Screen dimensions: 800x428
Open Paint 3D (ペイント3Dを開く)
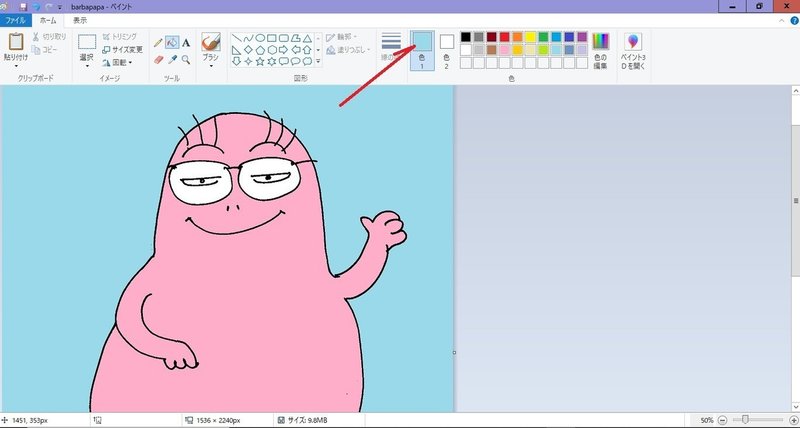pos(633,51)
